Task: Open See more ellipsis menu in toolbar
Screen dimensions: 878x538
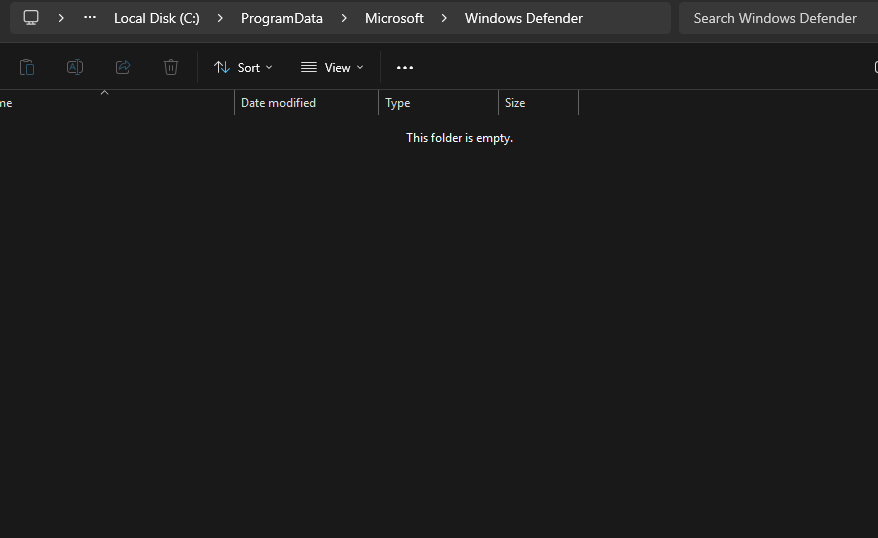Action: click(x=405, y=67)
